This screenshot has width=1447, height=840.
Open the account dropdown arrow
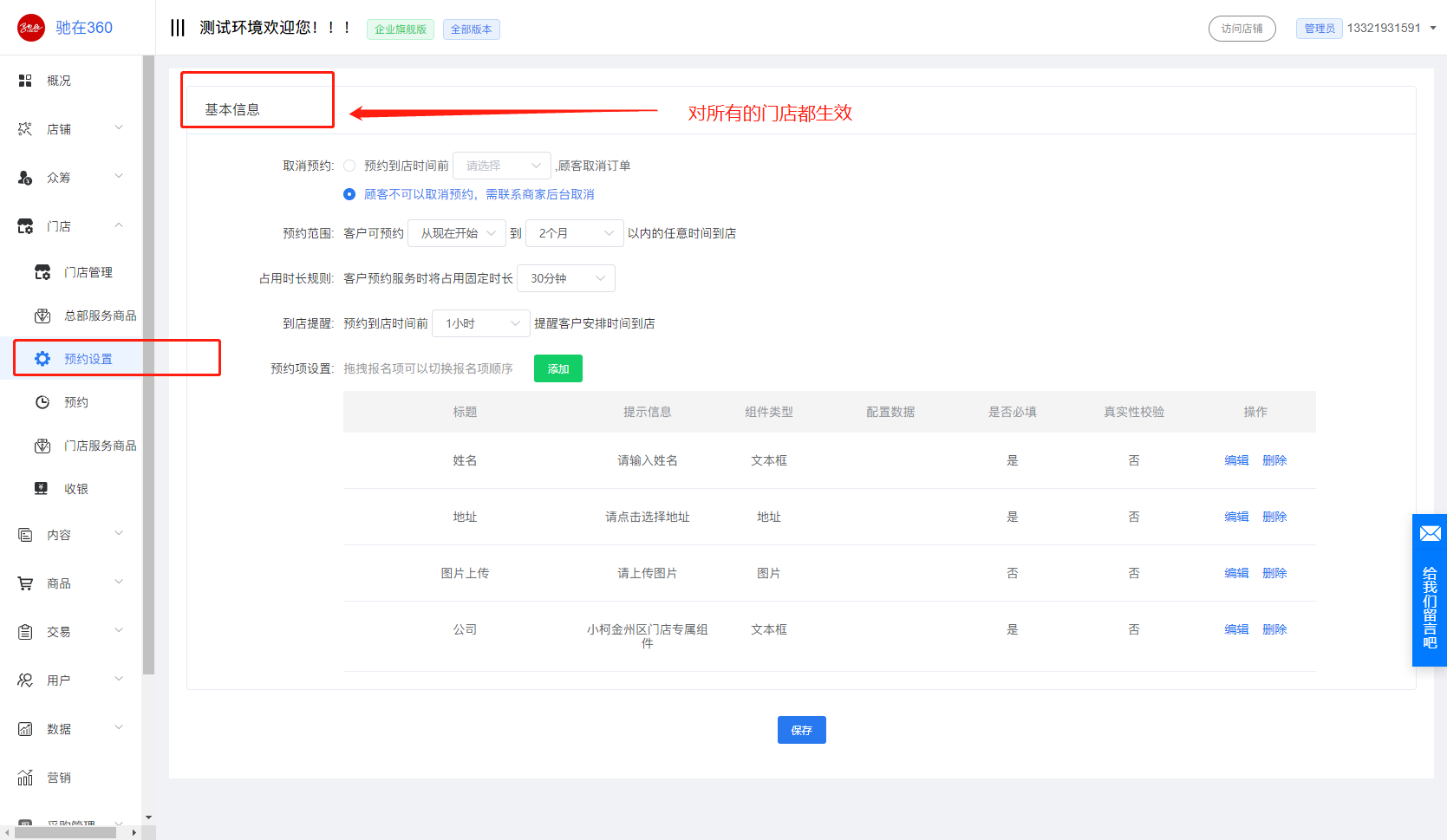coord(1433,28)
